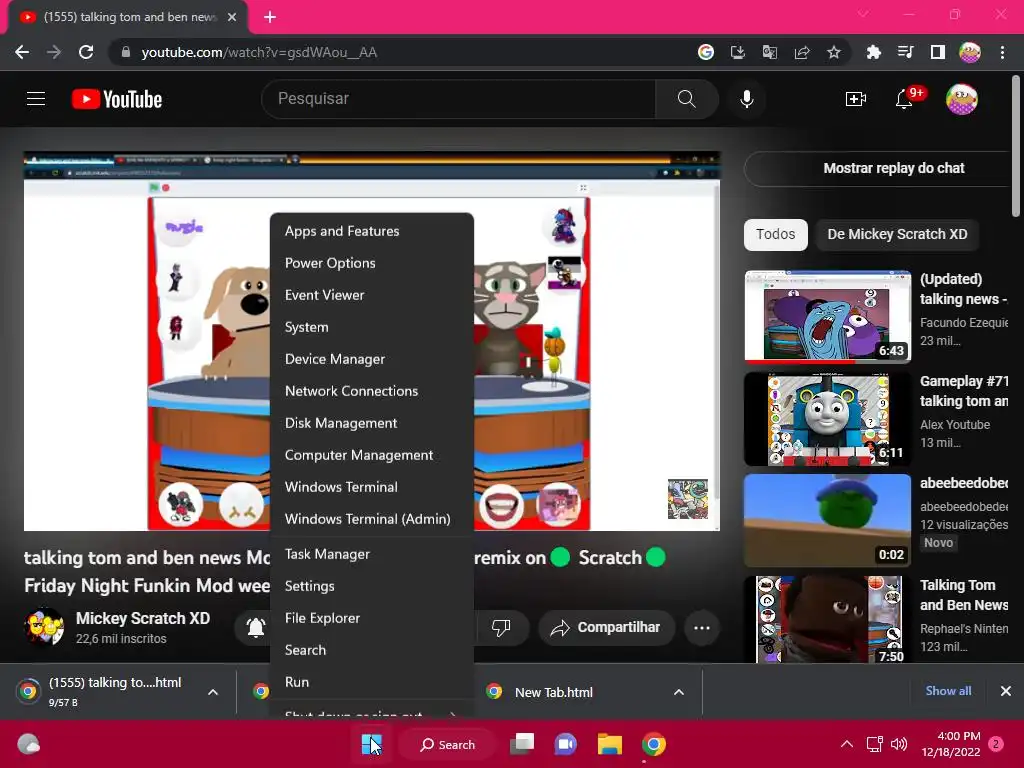This screenshot has height=768, width=1024.
Task: Select the Todos filter chip
Action: click(775, 234)
